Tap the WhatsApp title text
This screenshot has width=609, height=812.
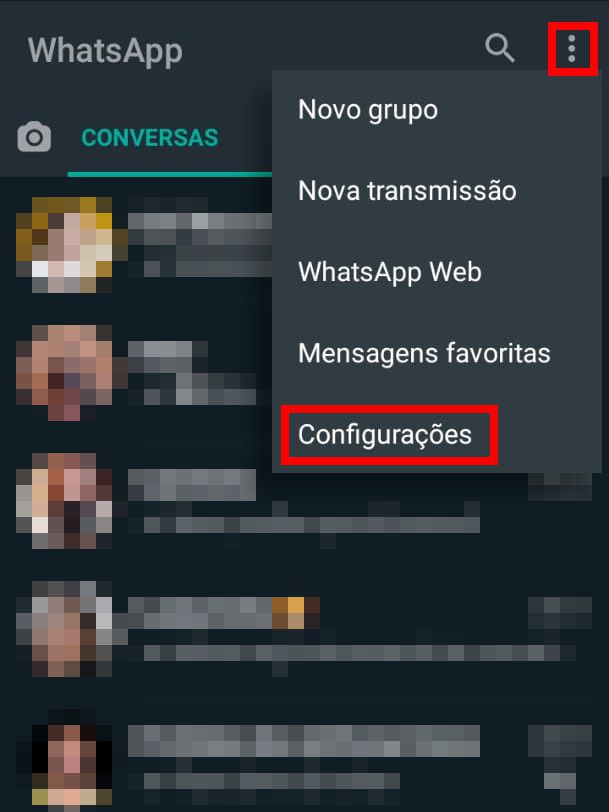pyautogui.click(x=105, y=51)
